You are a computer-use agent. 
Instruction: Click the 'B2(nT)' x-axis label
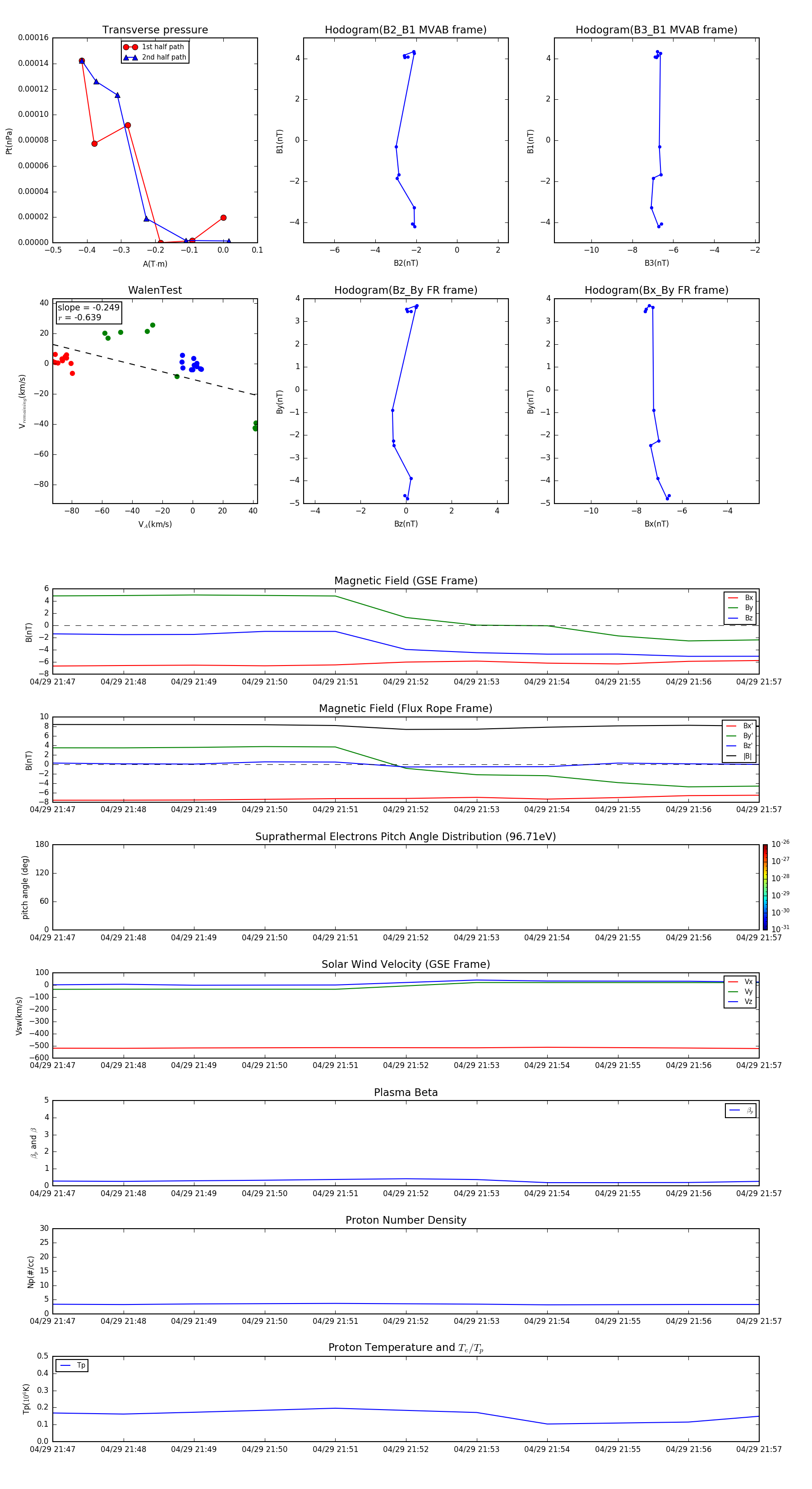click(406, 264)
